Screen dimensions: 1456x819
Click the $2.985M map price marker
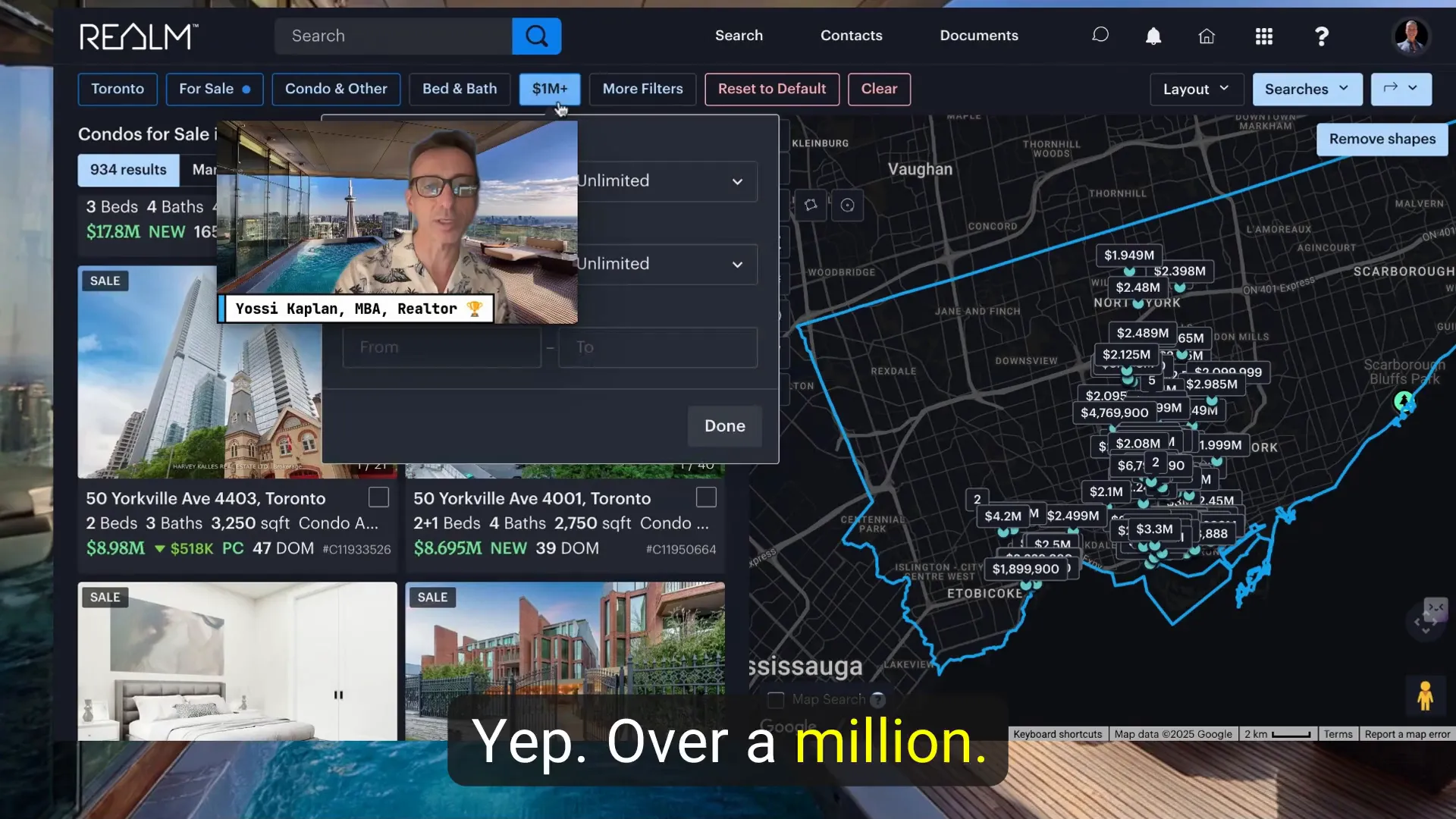[1211, 384]
